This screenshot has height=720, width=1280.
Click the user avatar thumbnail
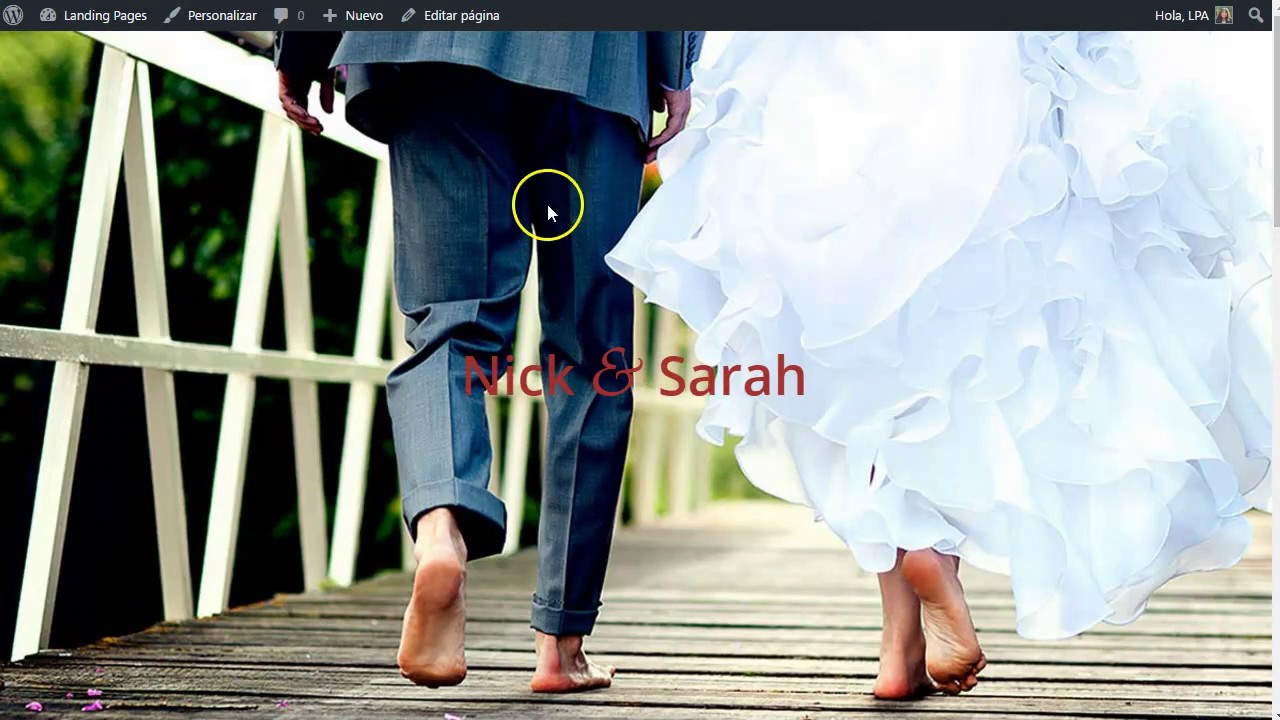[1224, 15]
